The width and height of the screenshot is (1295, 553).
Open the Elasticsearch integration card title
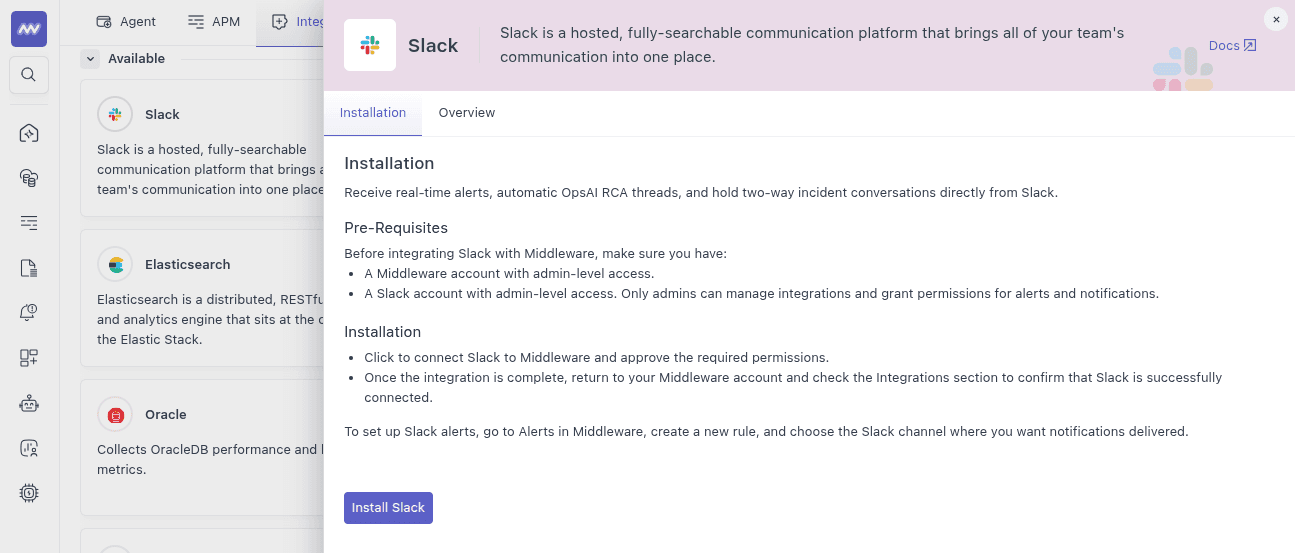pyautogui.click(x=188, y=265)
